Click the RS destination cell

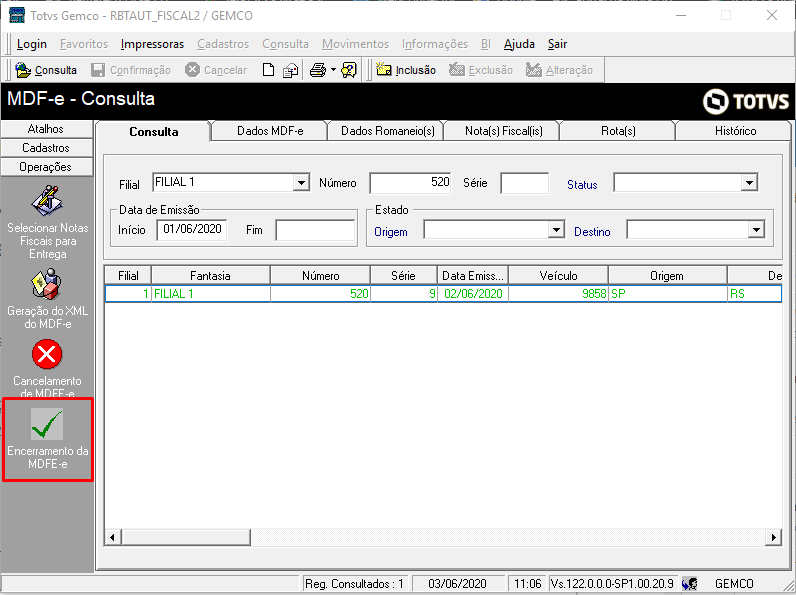click(754, 294)
